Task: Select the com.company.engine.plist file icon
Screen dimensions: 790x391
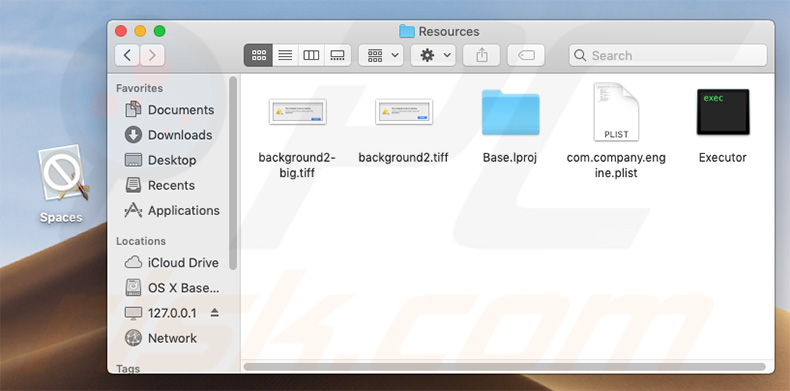Action: 616,112
